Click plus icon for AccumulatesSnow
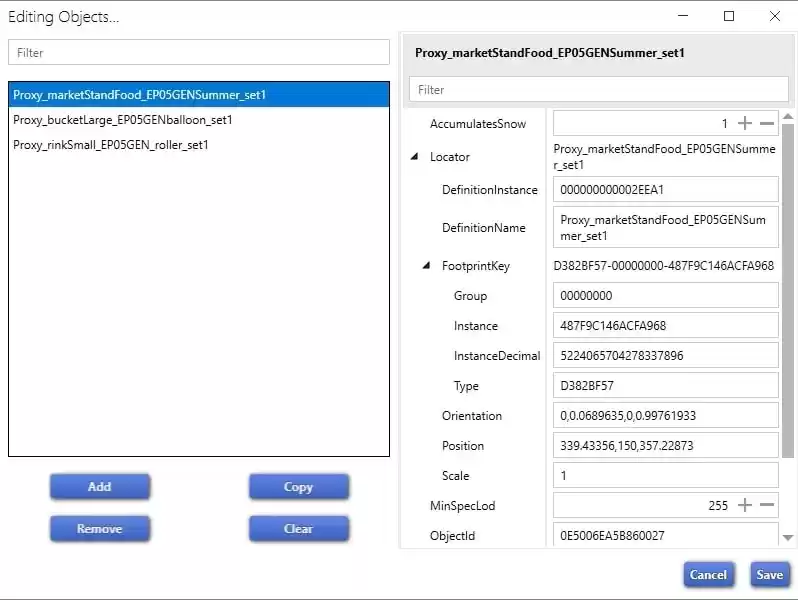 coord(744,124)
